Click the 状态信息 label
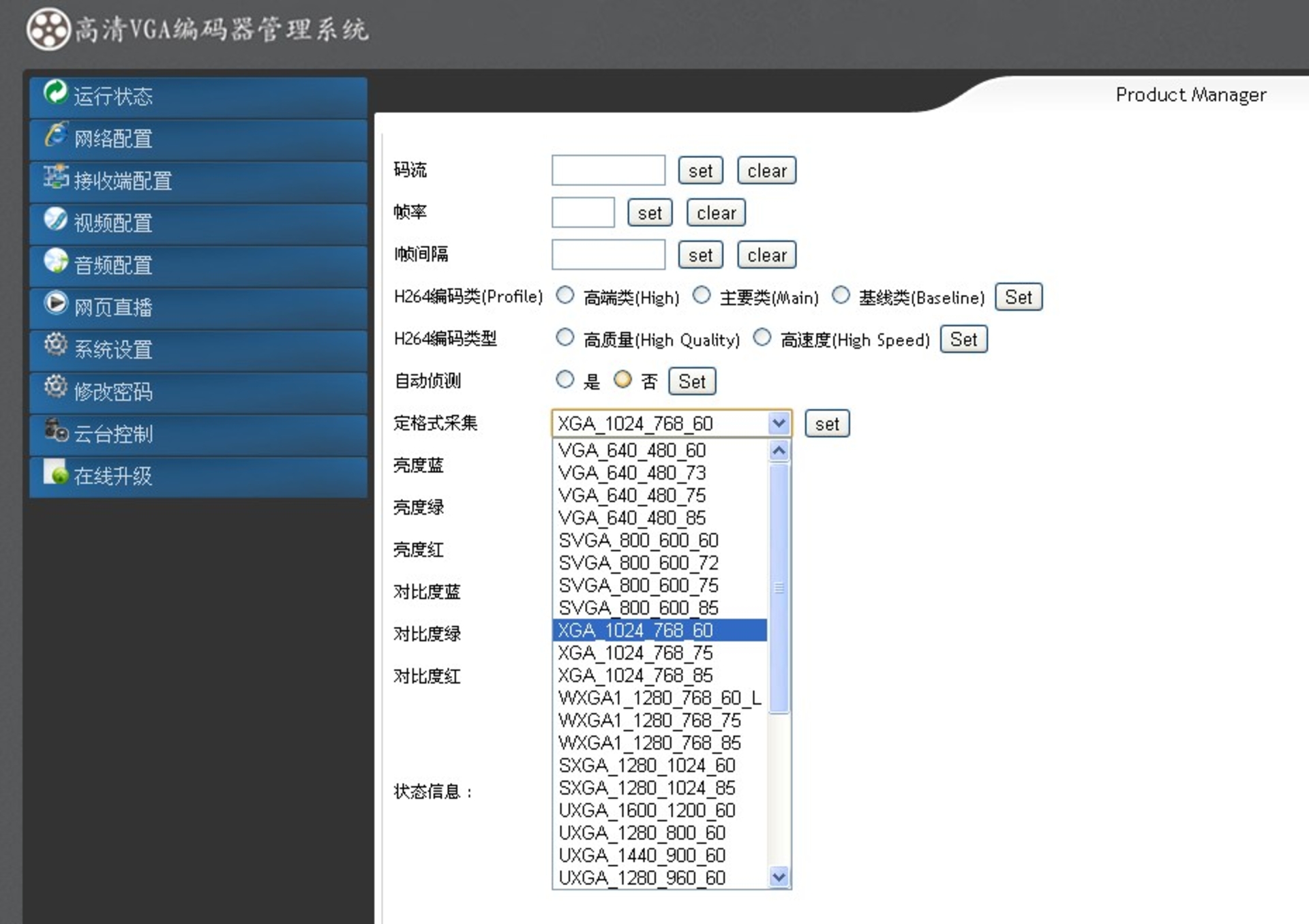1309x924 pixels. (433, 791)
